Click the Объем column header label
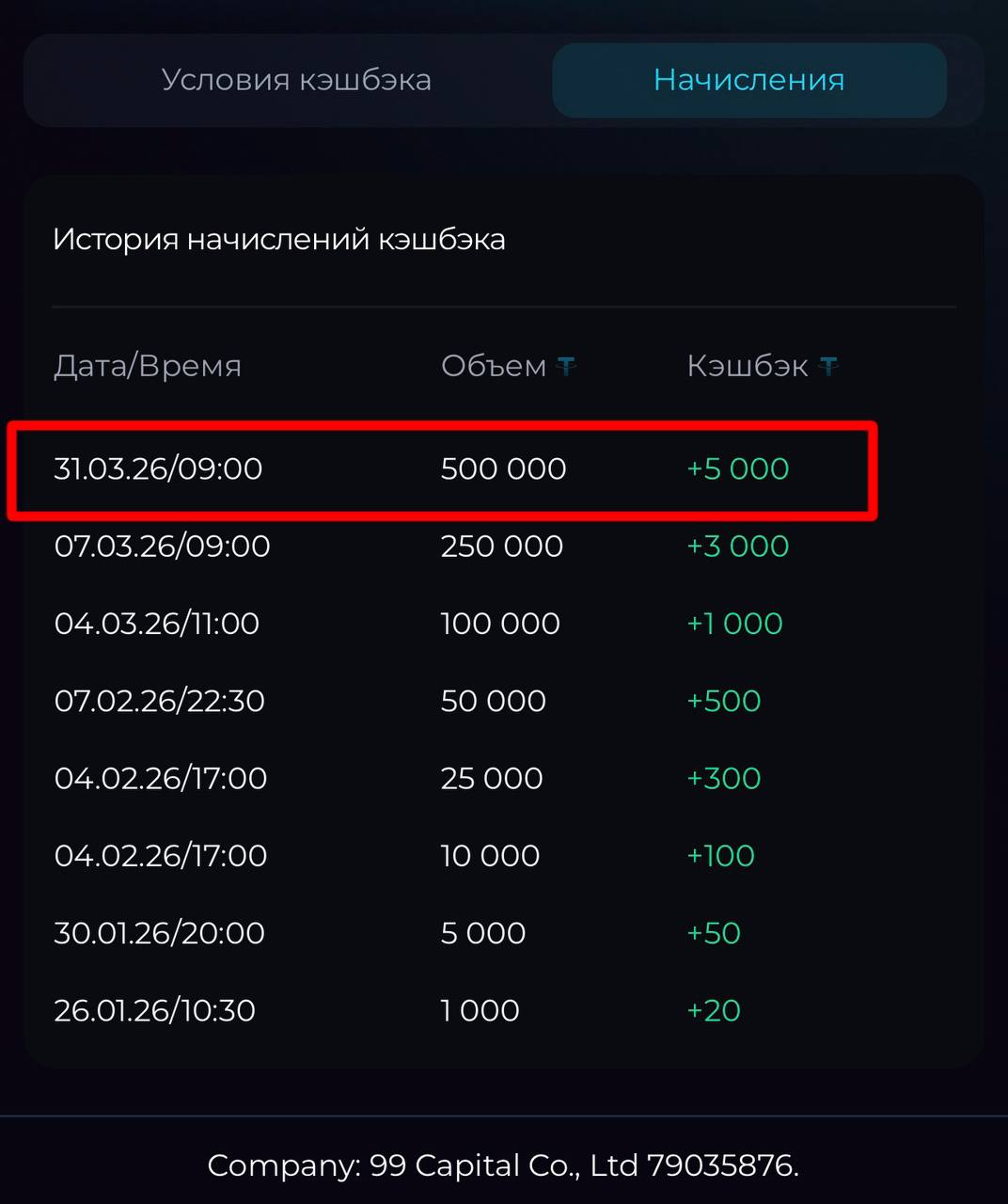This screenshot has width=1008, height=1204. 493,366
